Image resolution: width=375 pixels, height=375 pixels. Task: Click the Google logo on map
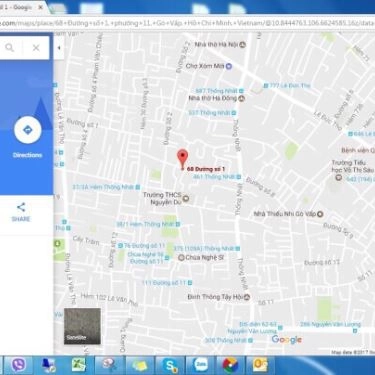[x=287, y=340]
